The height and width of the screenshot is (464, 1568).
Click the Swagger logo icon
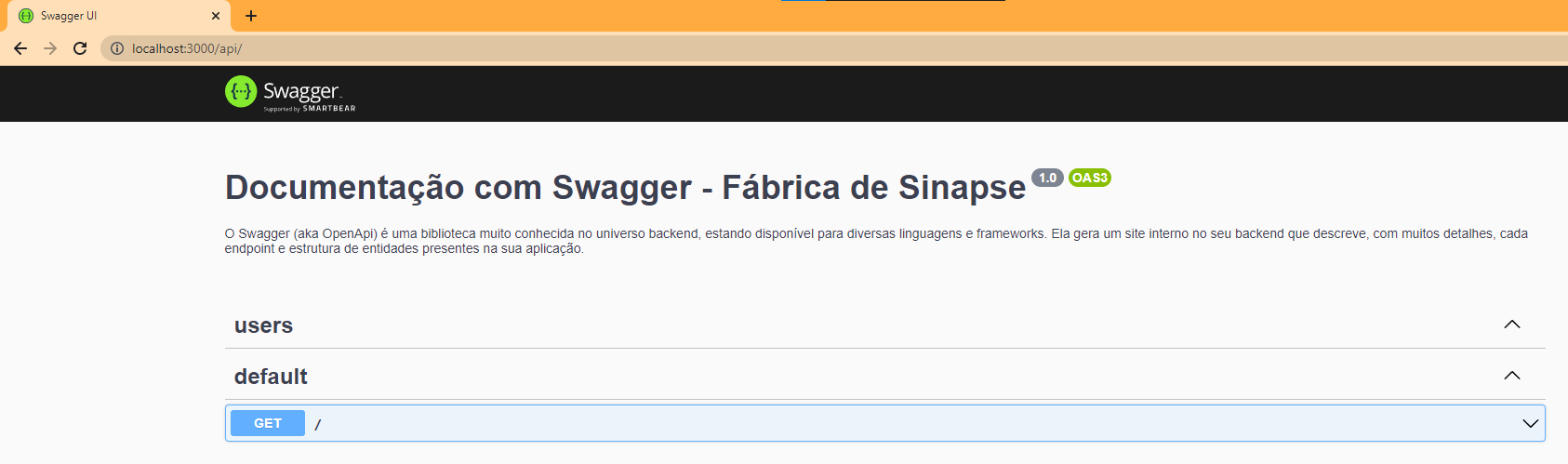[x=241, y=91]
